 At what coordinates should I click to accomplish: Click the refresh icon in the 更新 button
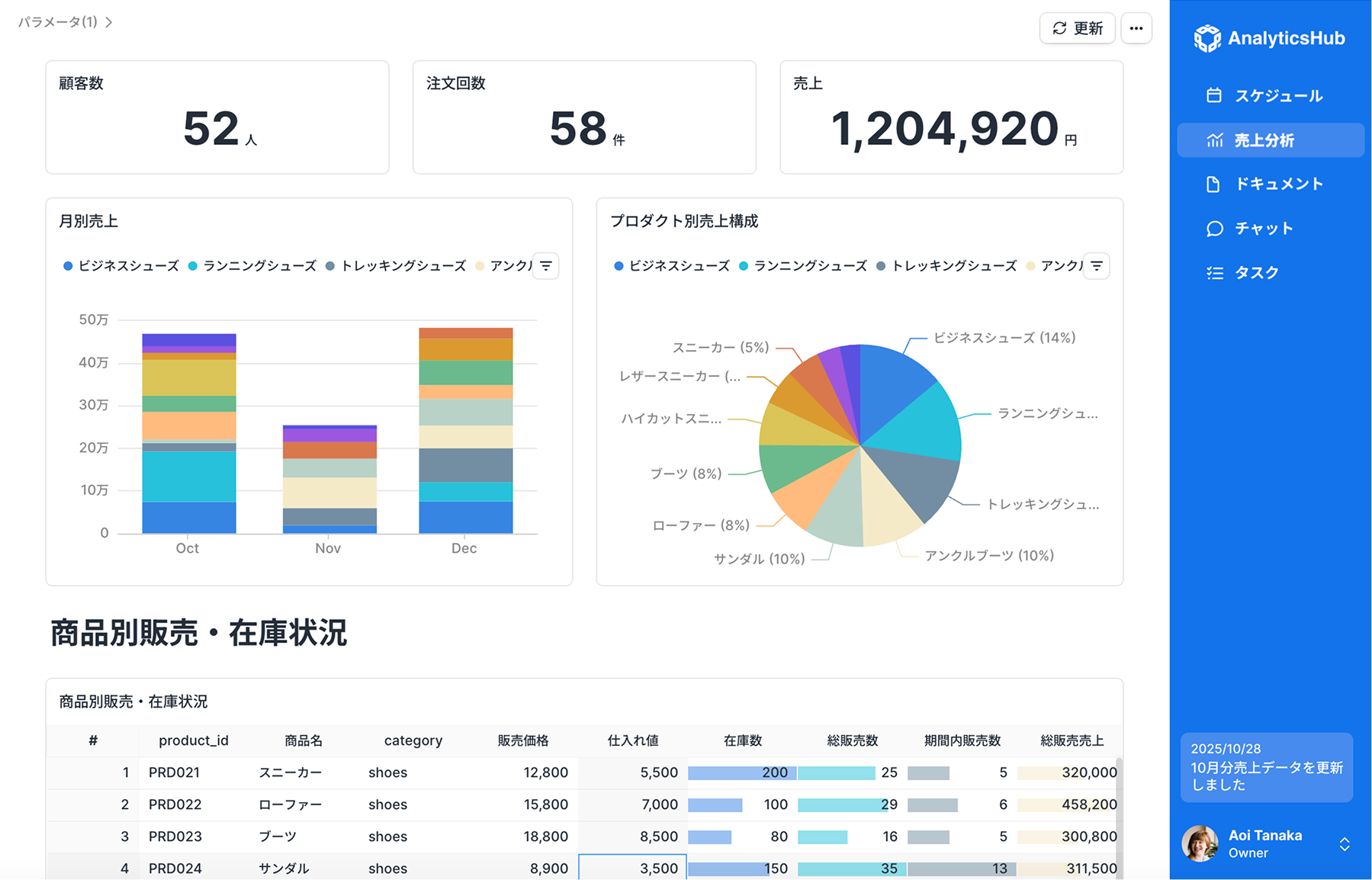pyautogui.click(x=1059, y=28)
